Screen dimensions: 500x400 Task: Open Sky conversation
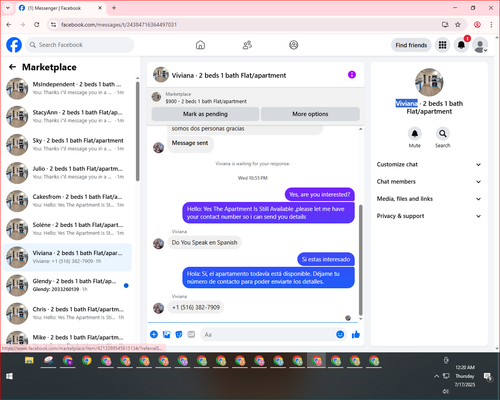point(67,145)
